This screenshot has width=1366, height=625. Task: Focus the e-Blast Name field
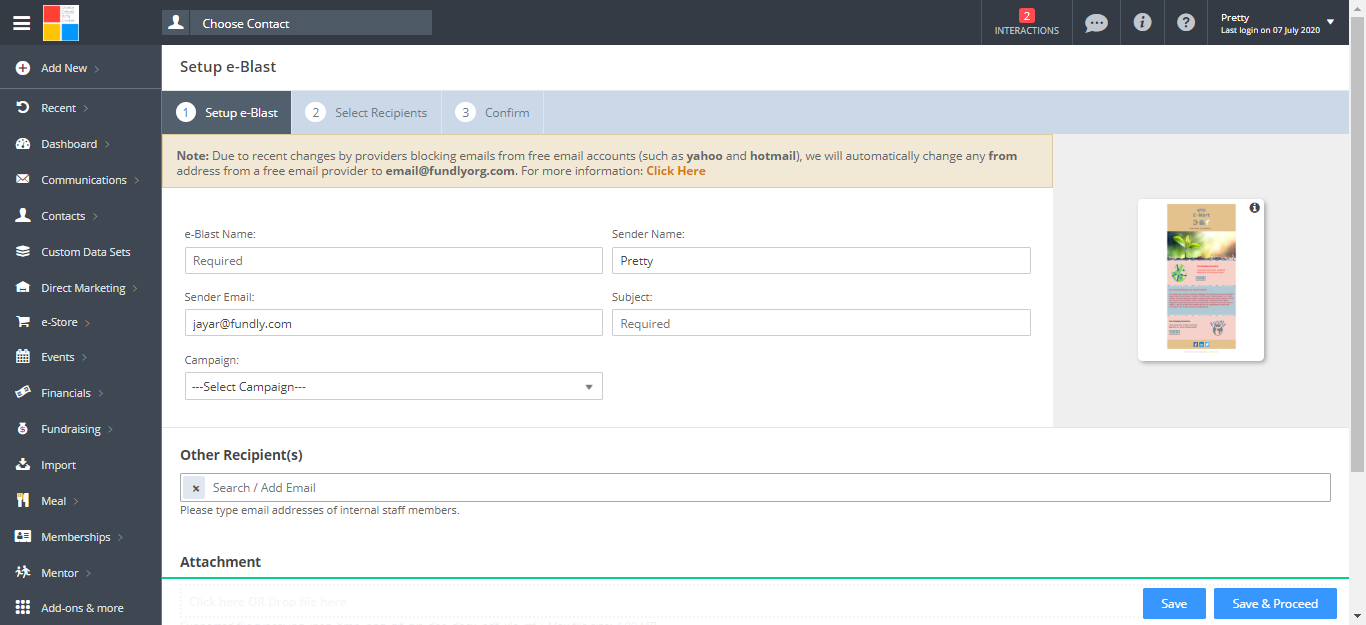coord(394,260)
